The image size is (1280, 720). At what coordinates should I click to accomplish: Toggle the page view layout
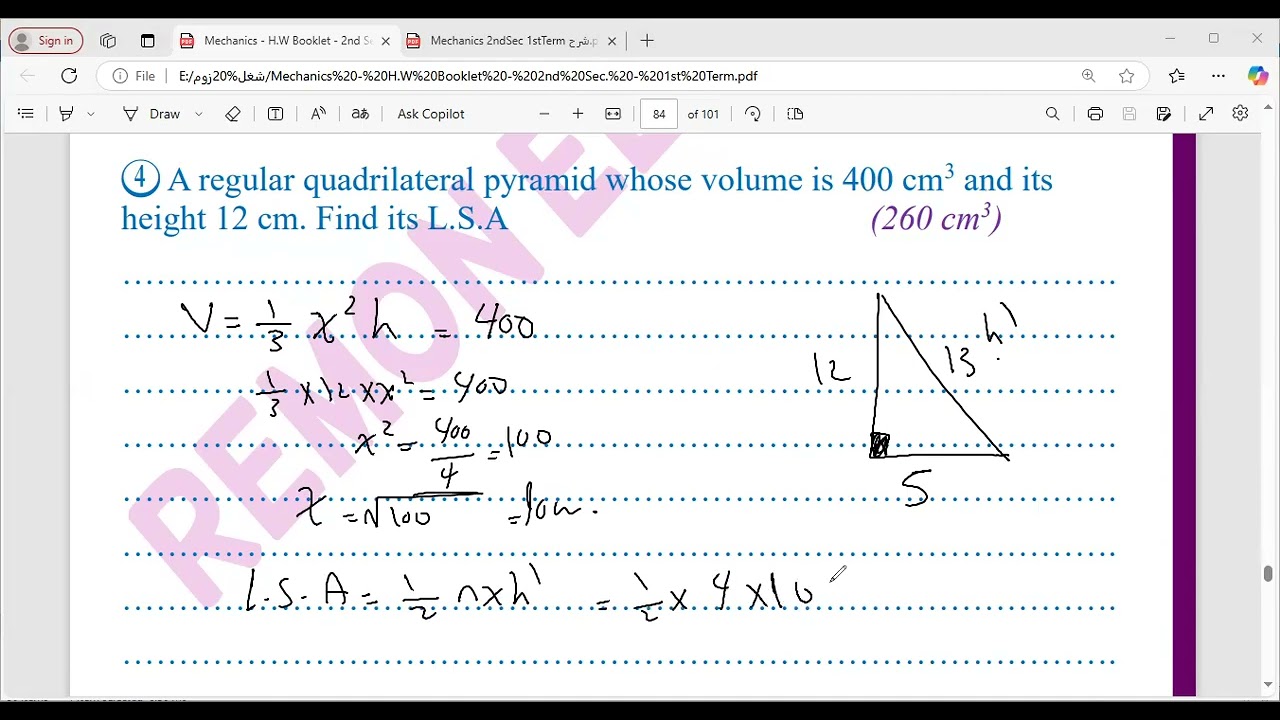(x=795, y=114)
